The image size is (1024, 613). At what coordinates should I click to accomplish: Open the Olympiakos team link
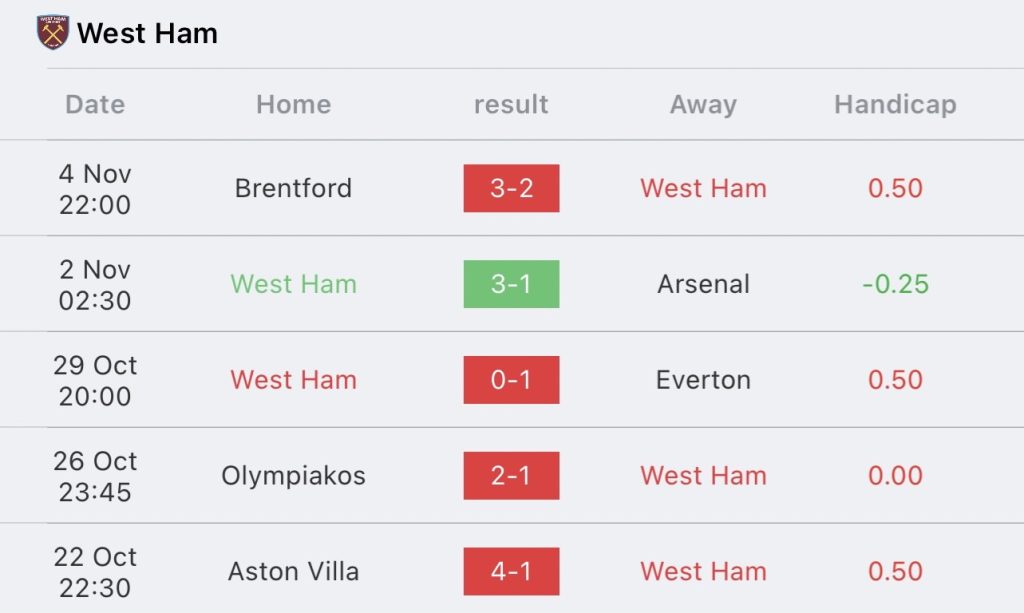tap(293, 476)
